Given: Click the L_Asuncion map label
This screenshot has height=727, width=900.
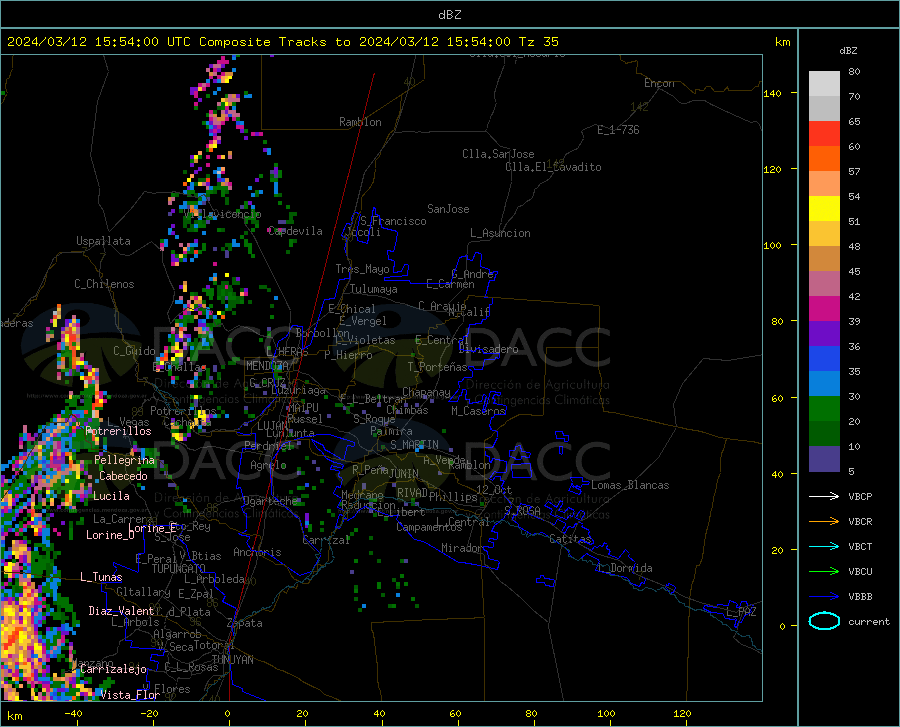Looking at the screenshot, I should [500, 233].
